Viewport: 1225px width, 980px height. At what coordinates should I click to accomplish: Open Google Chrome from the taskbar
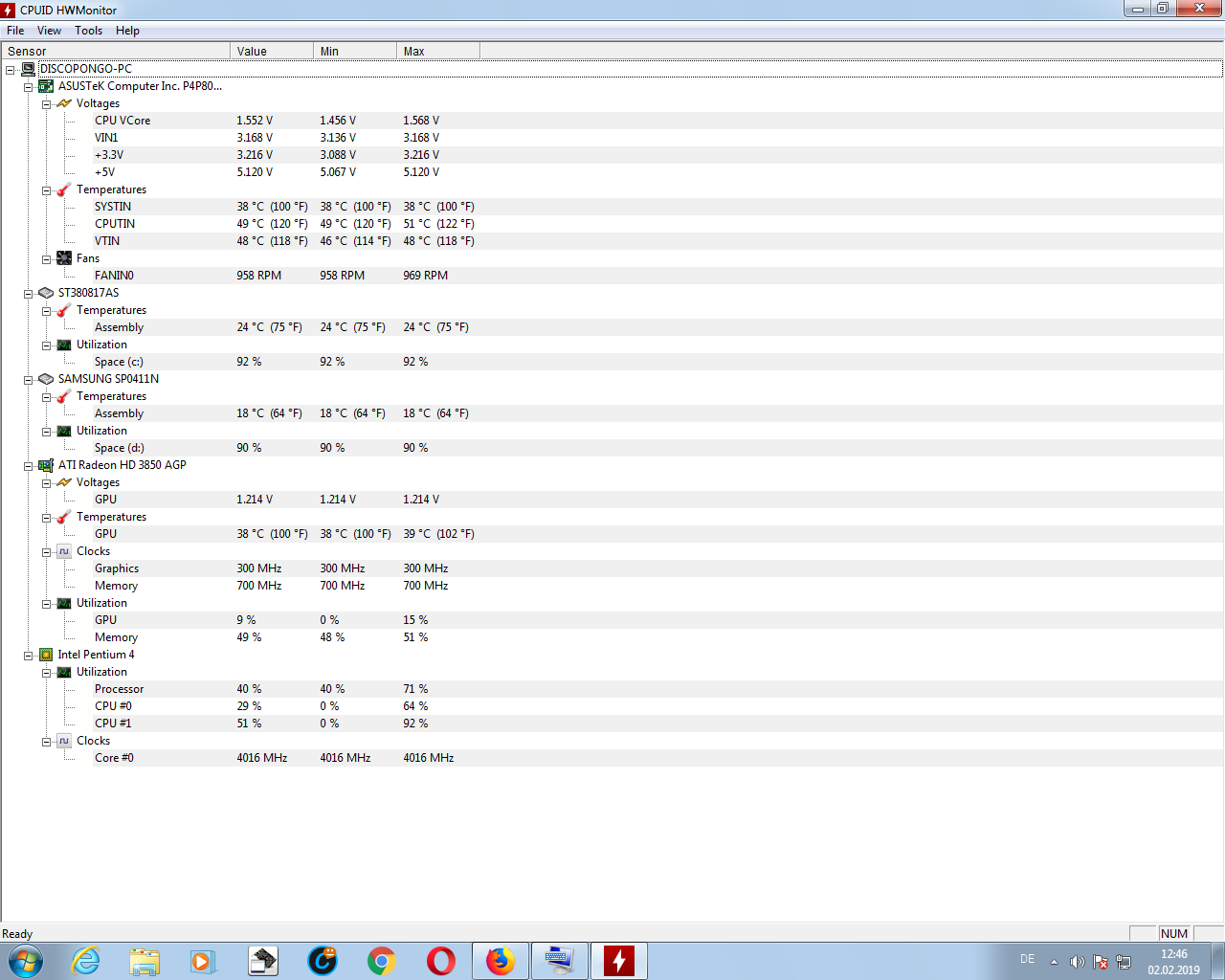[x=382, y=961]
